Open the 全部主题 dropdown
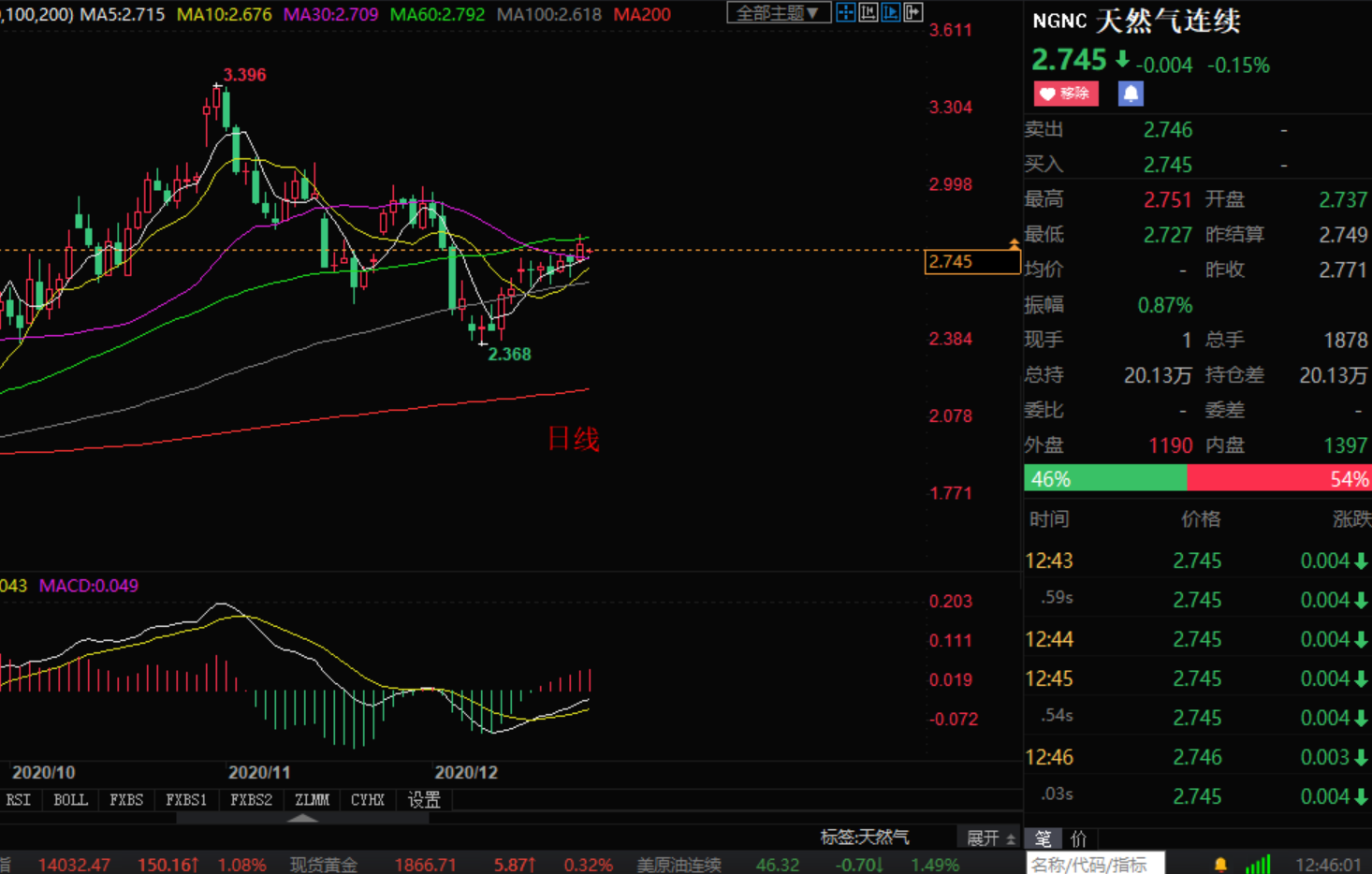The image size is (1372, 874). (778, 13)
